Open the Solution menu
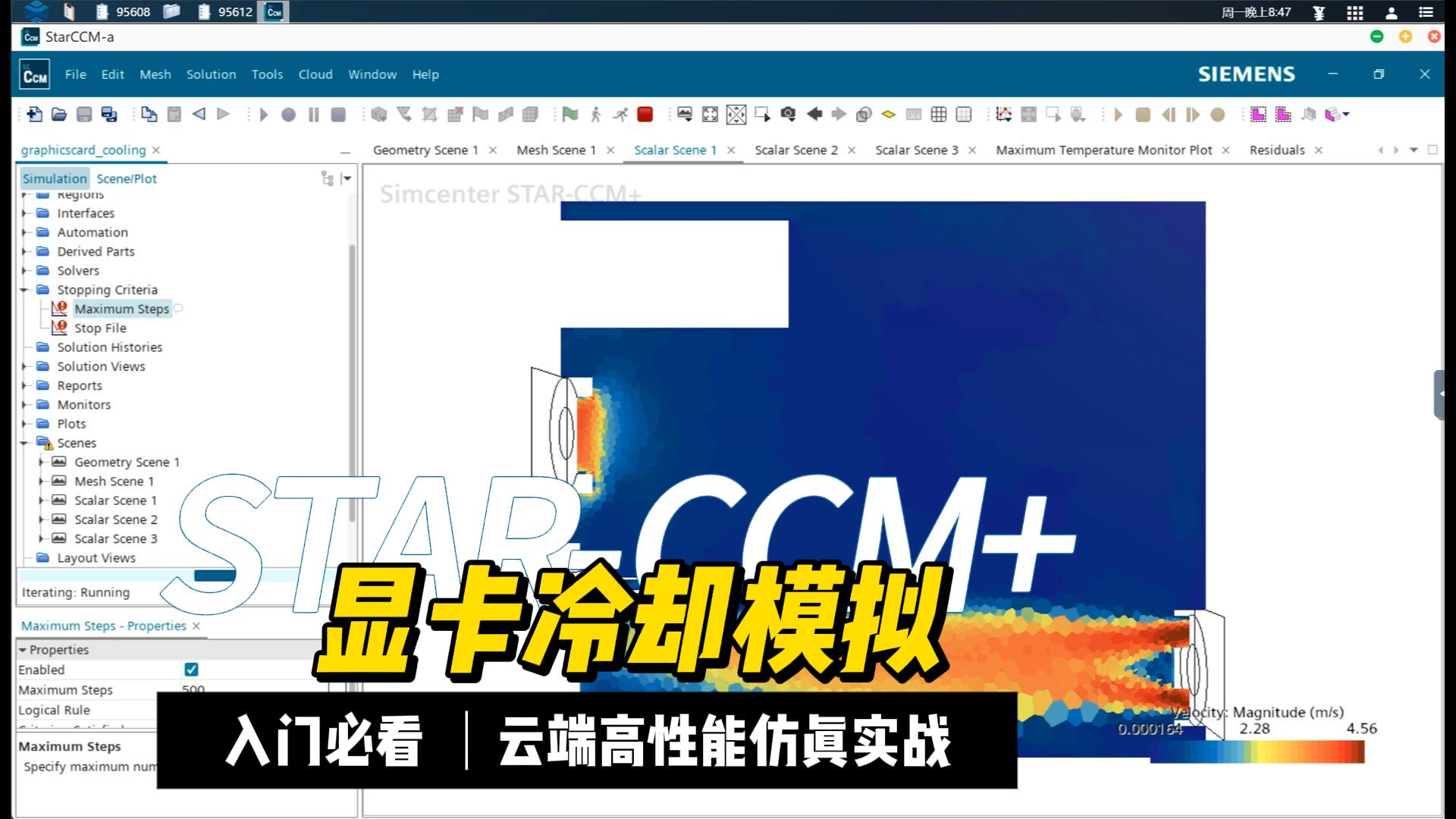Screen dimensions: 1456x819 (x=212, y=74)
